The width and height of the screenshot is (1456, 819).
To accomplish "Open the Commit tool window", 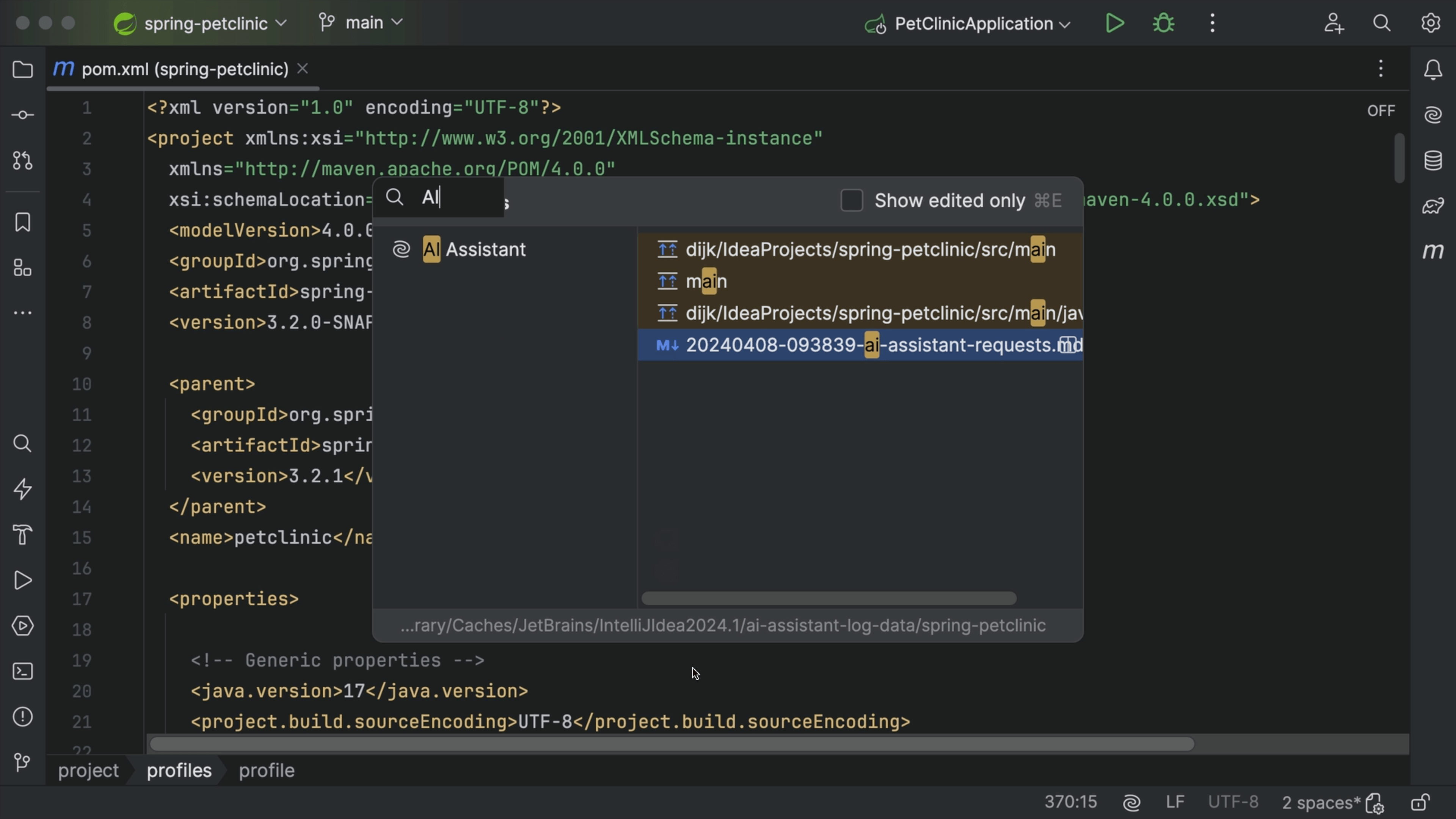I will [x=23, y=115].
